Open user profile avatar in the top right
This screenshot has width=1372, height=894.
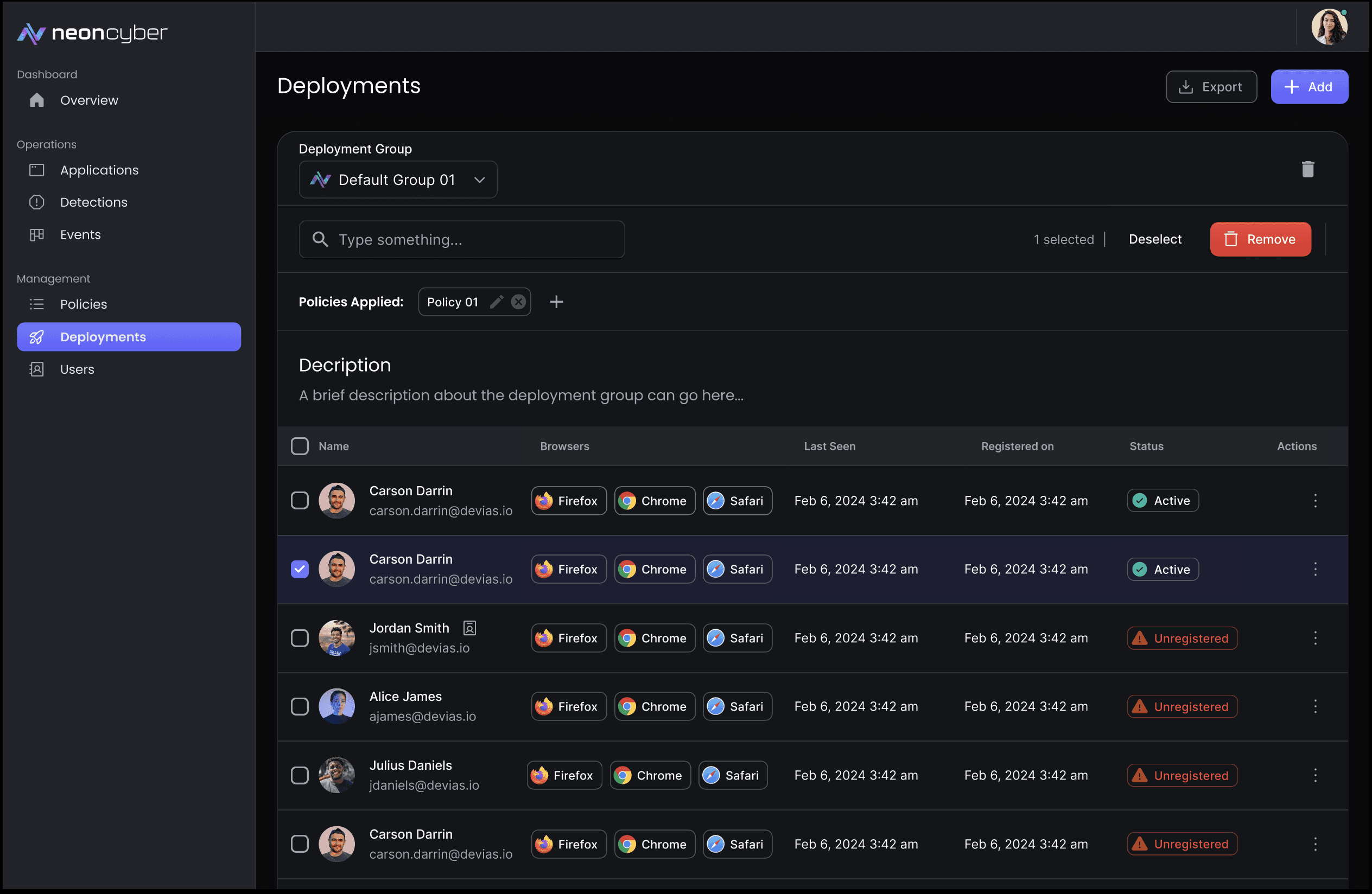click(1329, 27)
